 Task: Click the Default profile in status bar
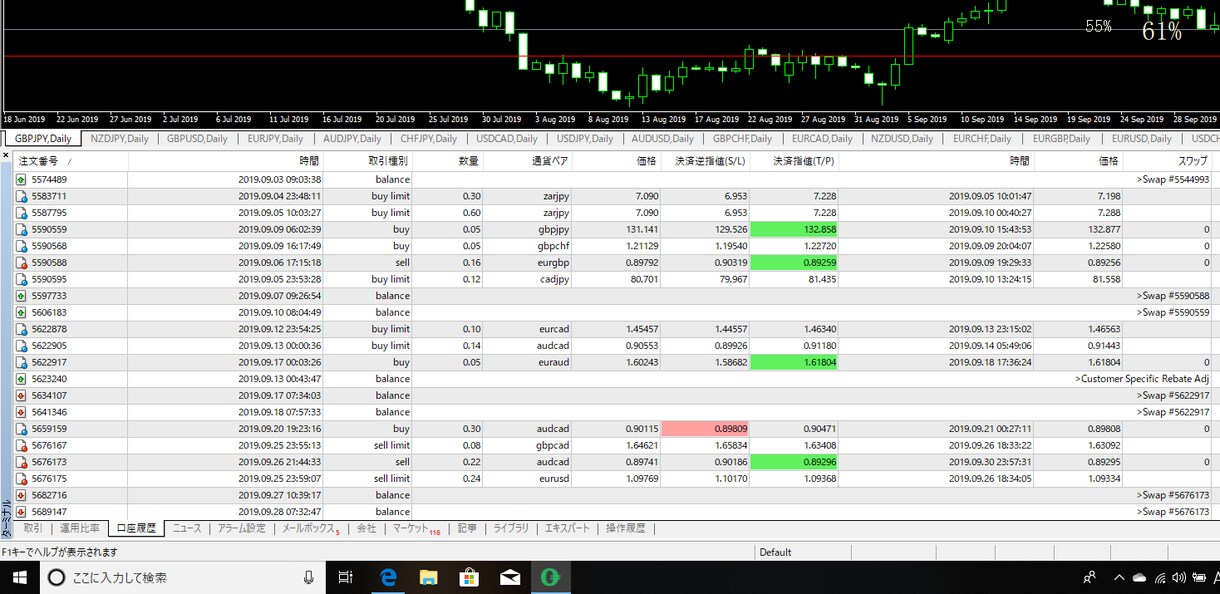coord(775,552)
